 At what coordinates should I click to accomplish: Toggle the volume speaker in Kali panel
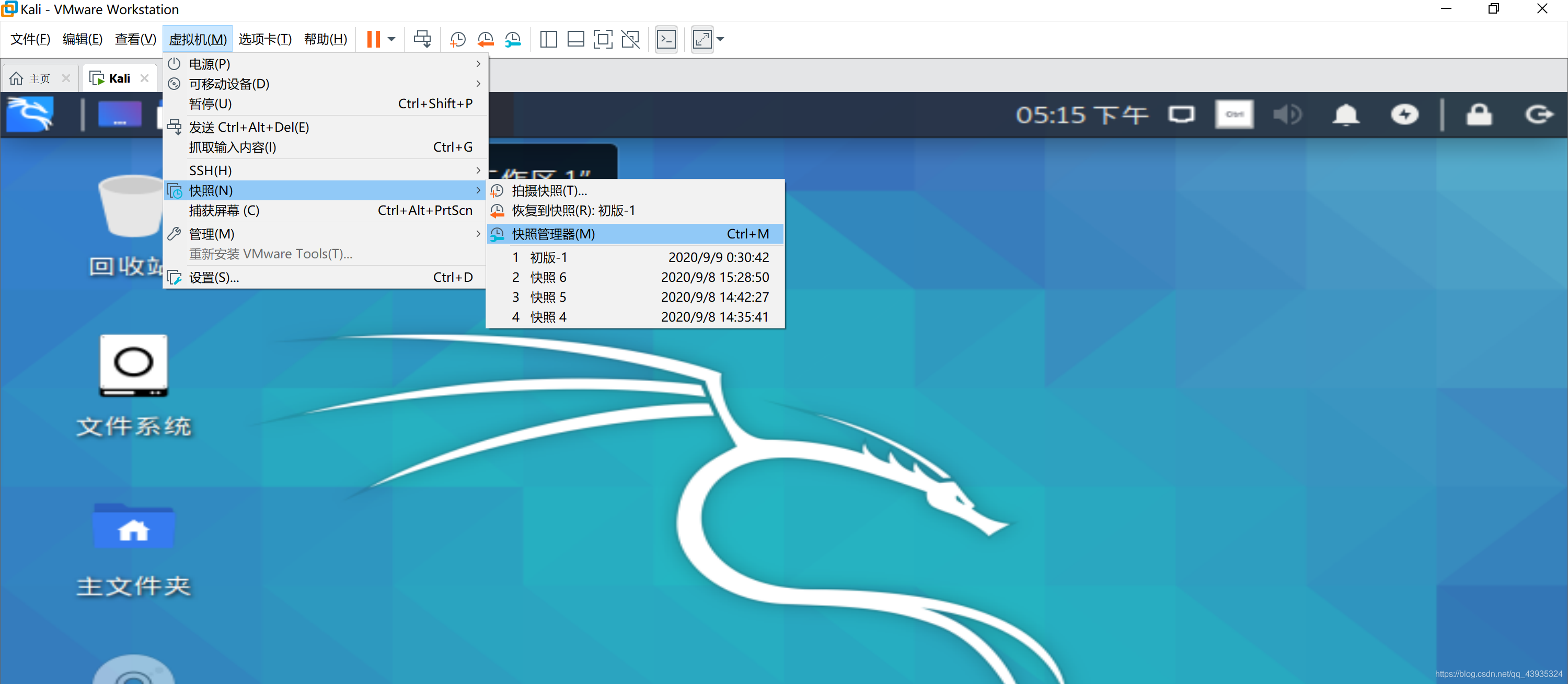[1287, 115]
